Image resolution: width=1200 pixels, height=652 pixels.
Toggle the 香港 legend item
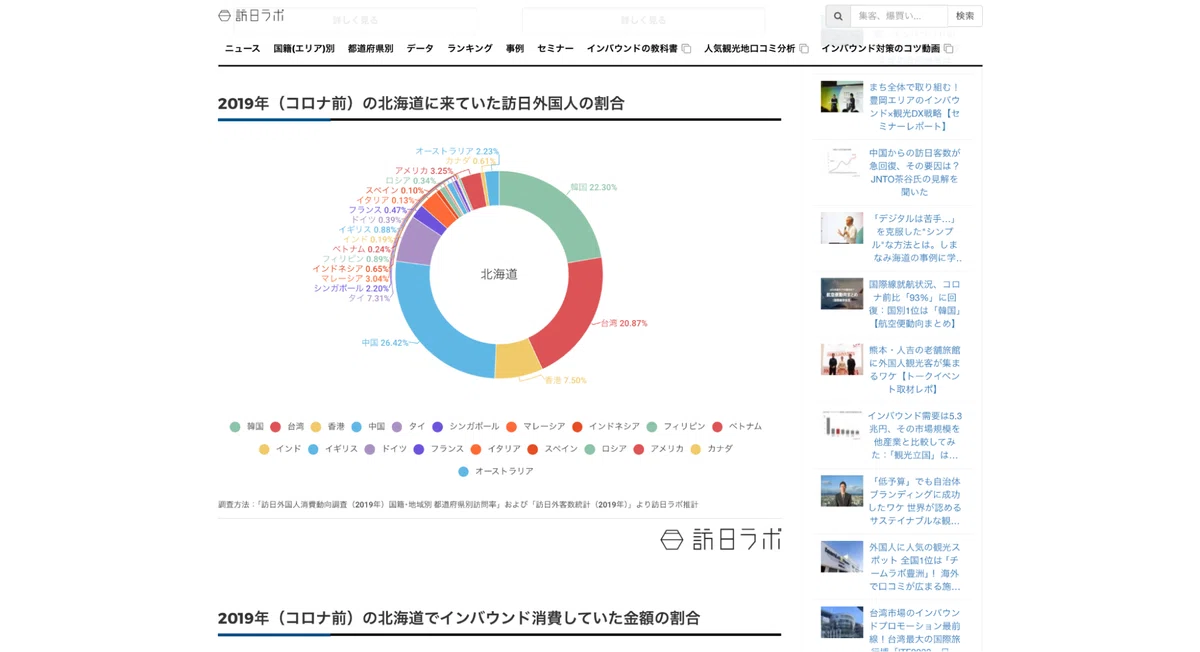pyautogui.click(x=328, y=427)
